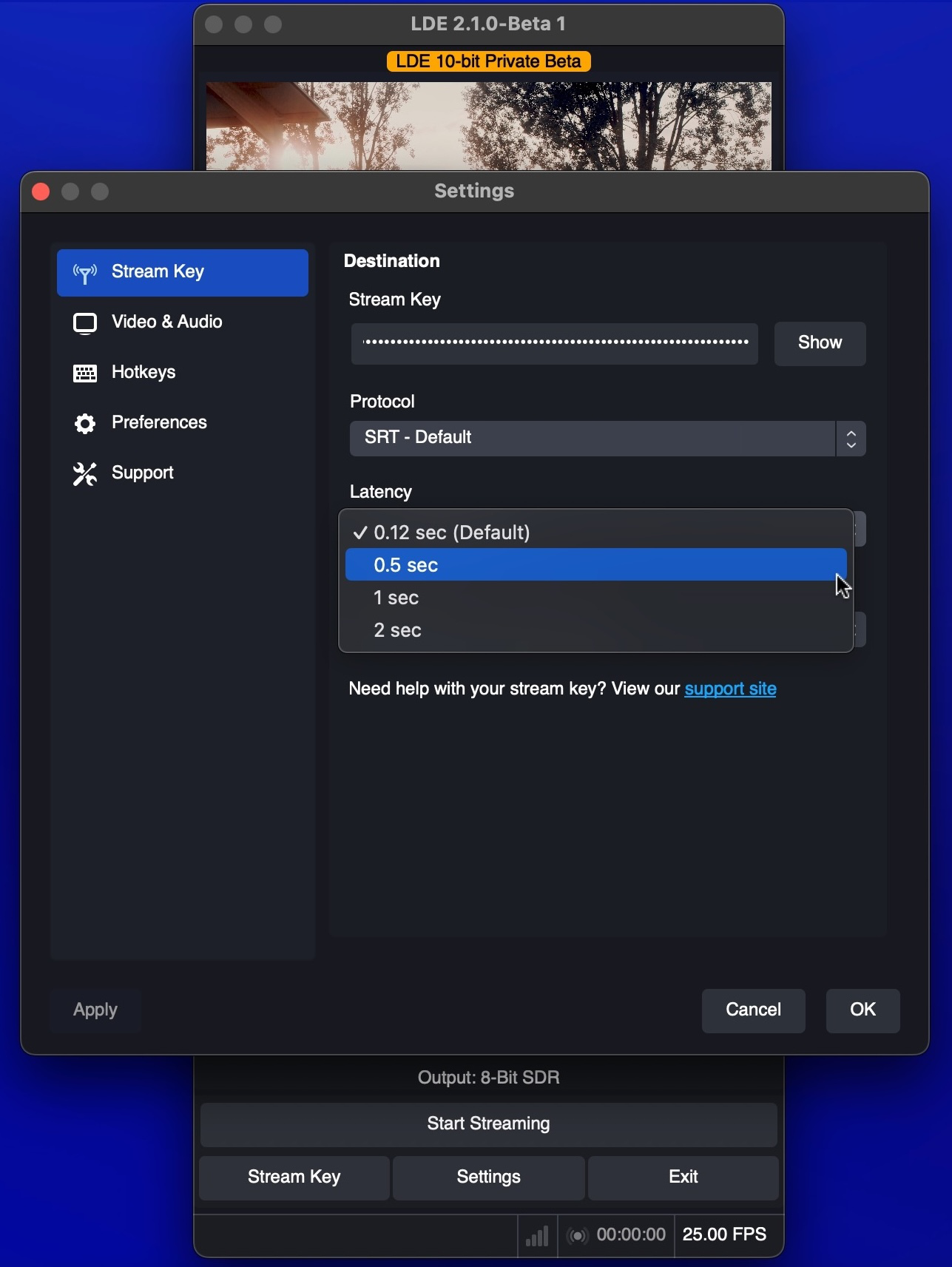Open the Protocol SRT - Default dropdown

coord(607,439)
